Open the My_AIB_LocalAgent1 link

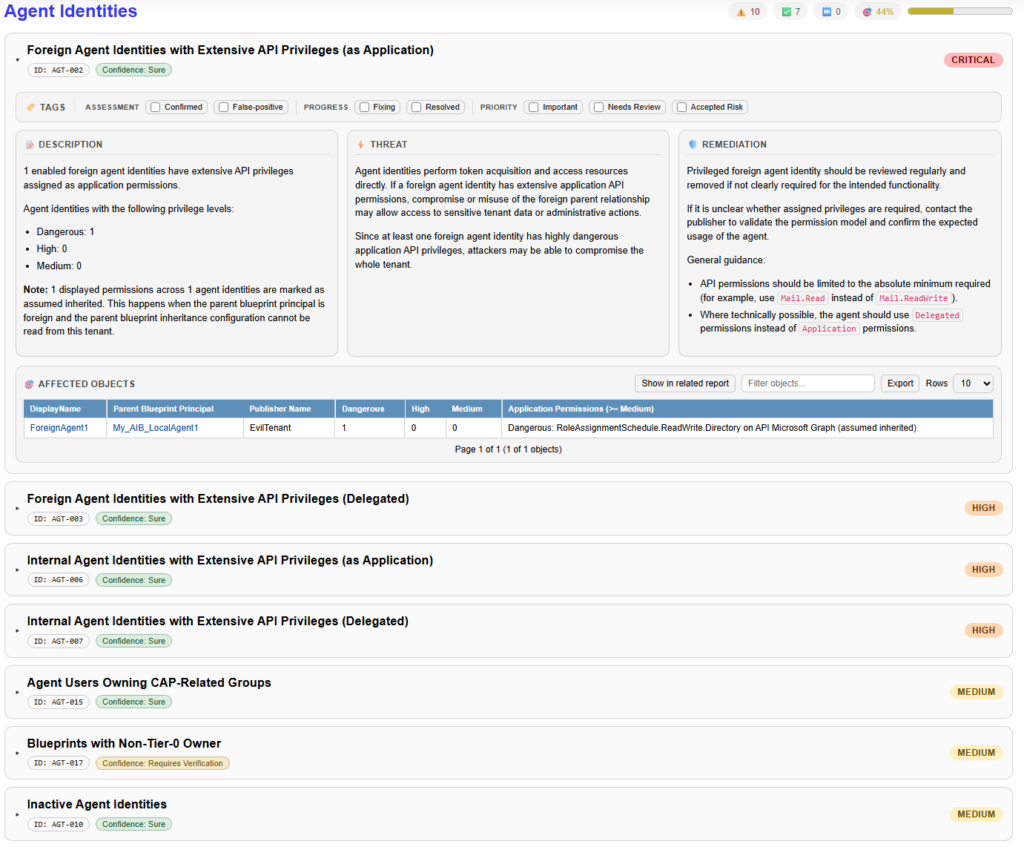[x=155, y=428]
